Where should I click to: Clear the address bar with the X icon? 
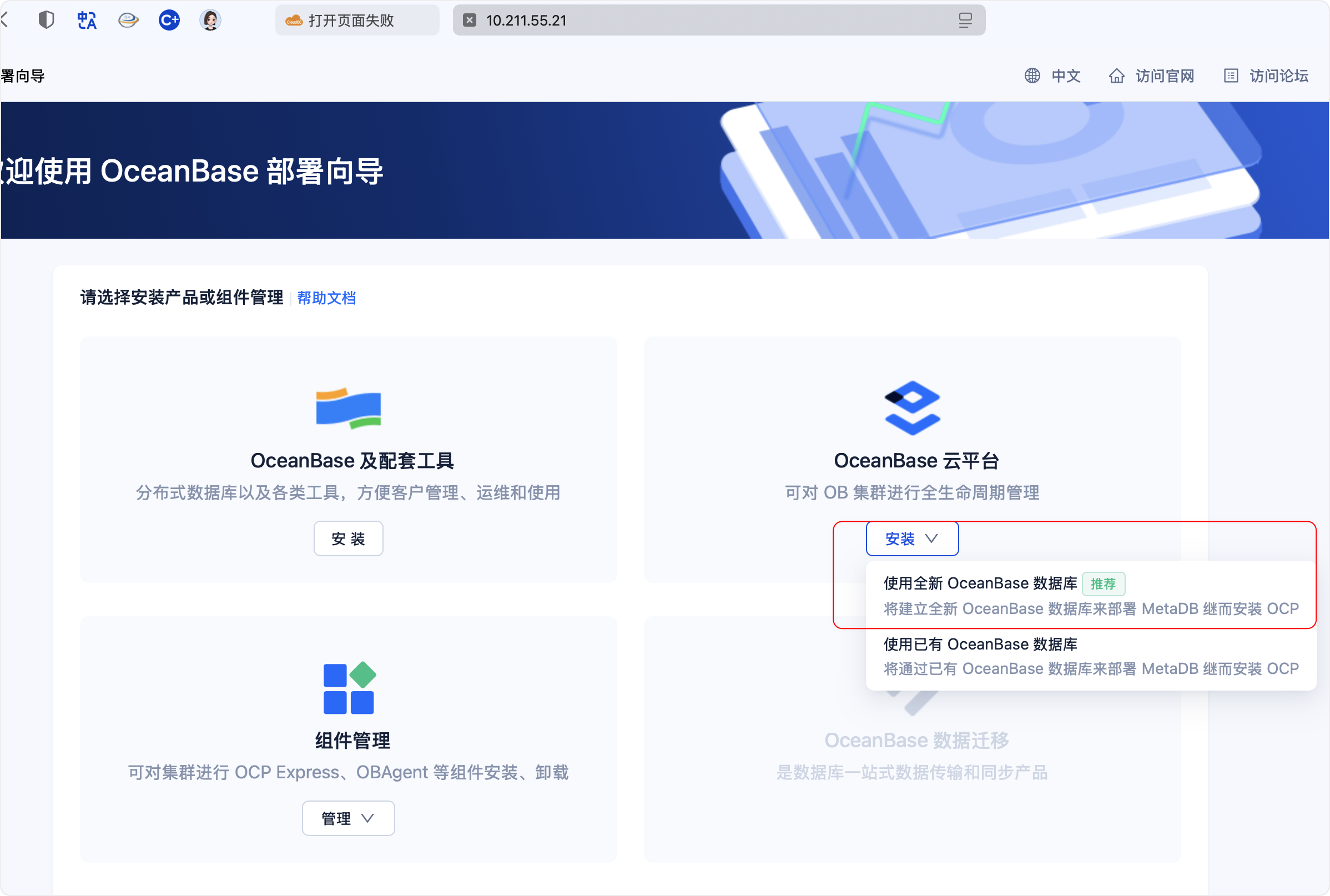click(x=470, y=21)
